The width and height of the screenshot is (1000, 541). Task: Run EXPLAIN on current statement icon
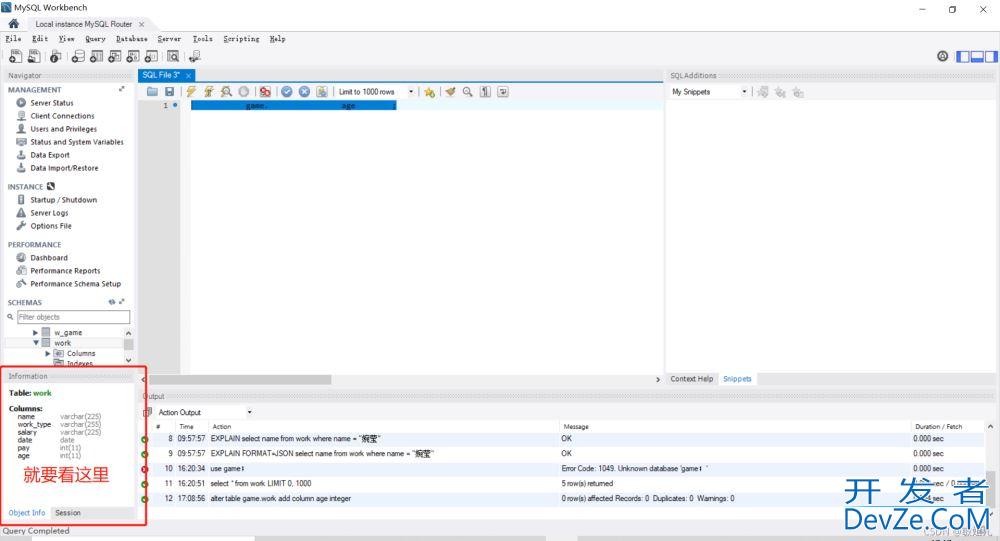pos(226,92)
